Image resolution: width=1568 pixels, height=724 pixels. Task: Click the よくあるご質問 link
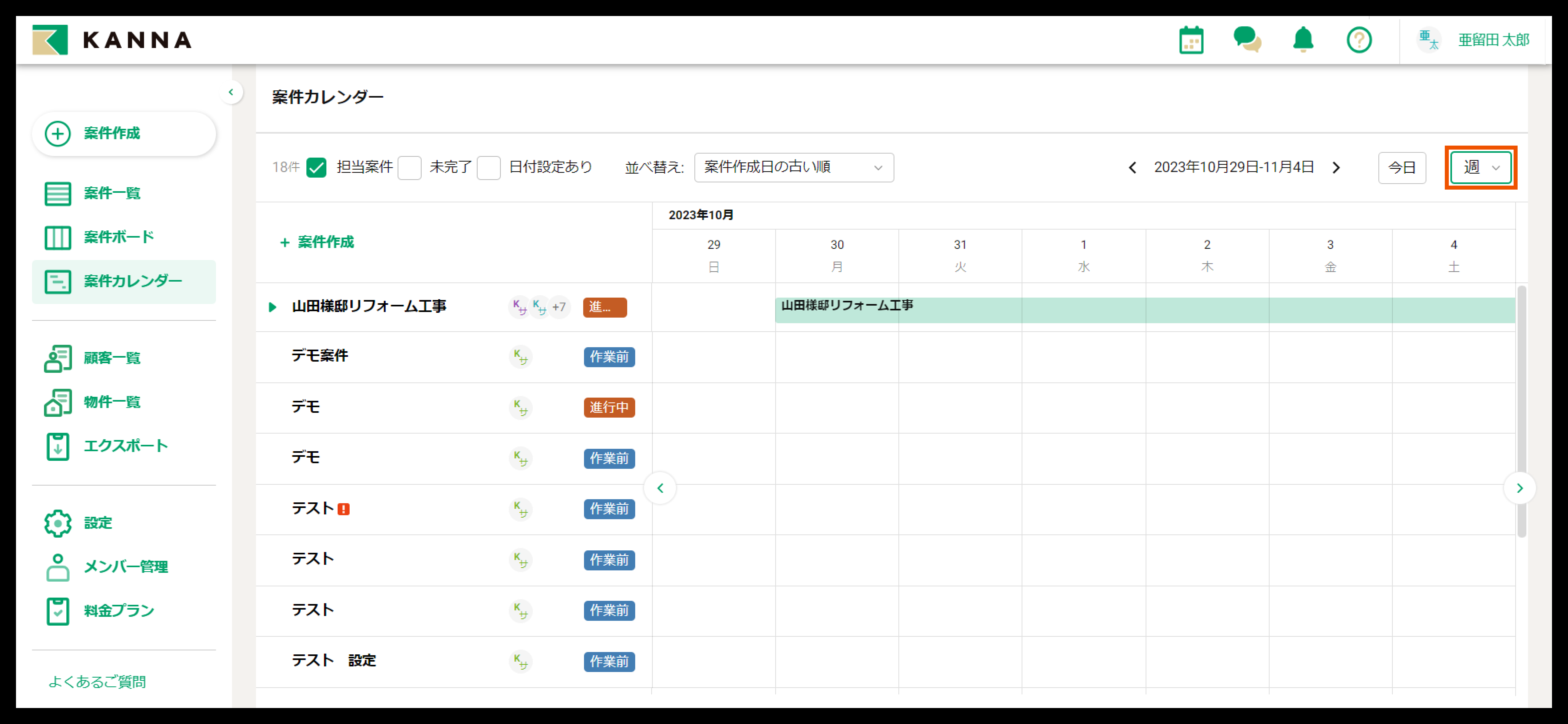97,682
